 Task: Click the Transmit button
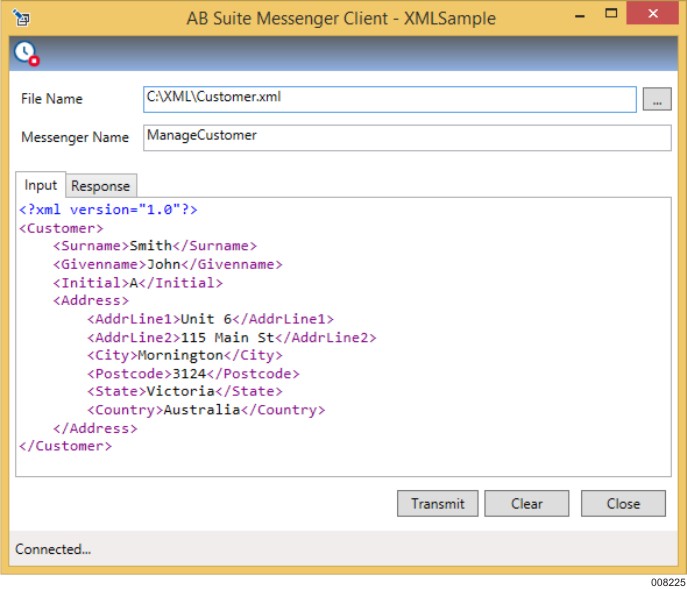coord(437,504)
